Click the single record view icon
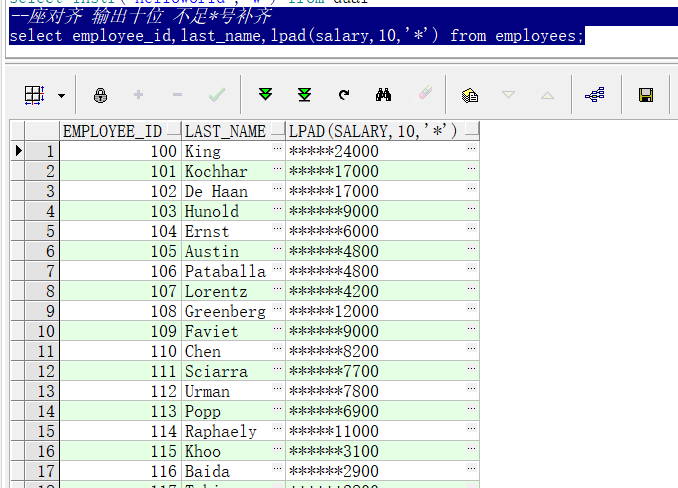 click(470, 95)
